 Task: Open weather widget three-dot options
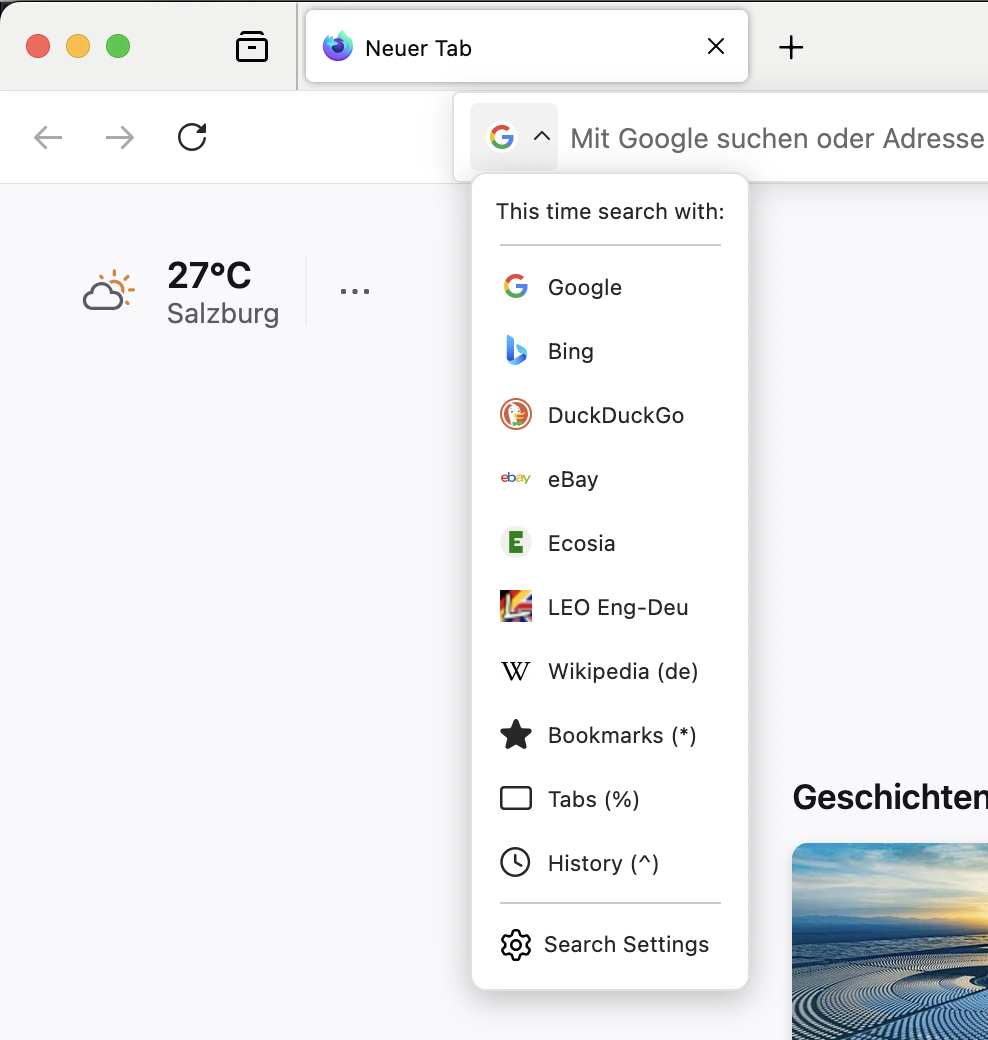[355, 291]
